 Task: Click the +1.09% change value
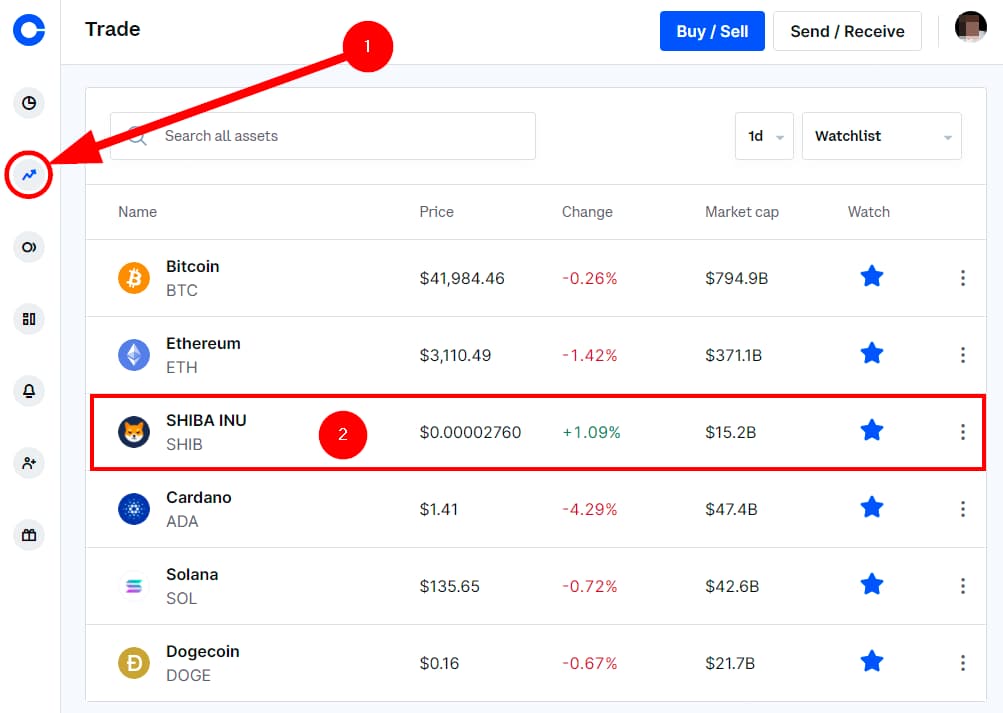(x=592, y=432)
